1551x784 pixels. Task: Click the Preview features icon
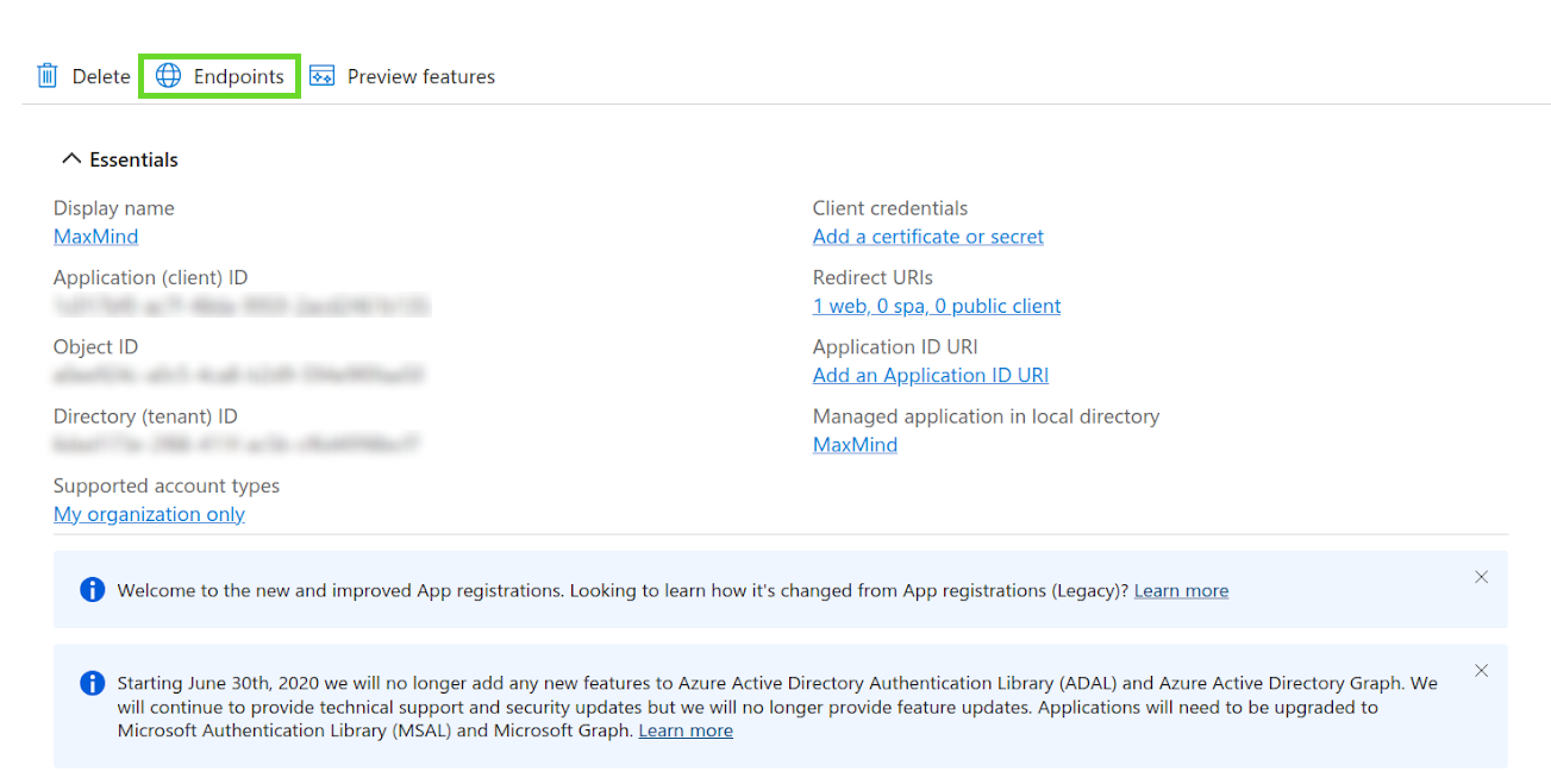(322, 76)
